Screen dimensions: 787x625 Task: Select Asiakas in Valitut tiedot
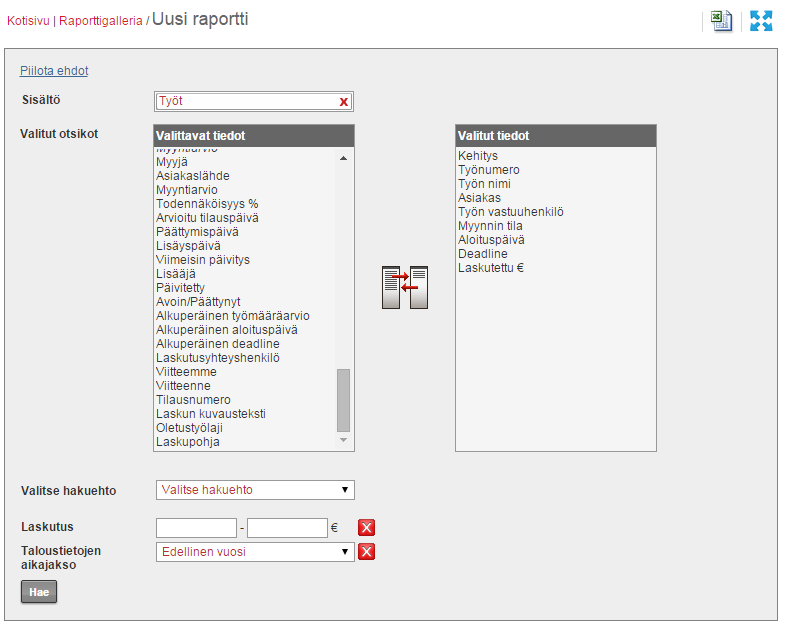point(479,198)
